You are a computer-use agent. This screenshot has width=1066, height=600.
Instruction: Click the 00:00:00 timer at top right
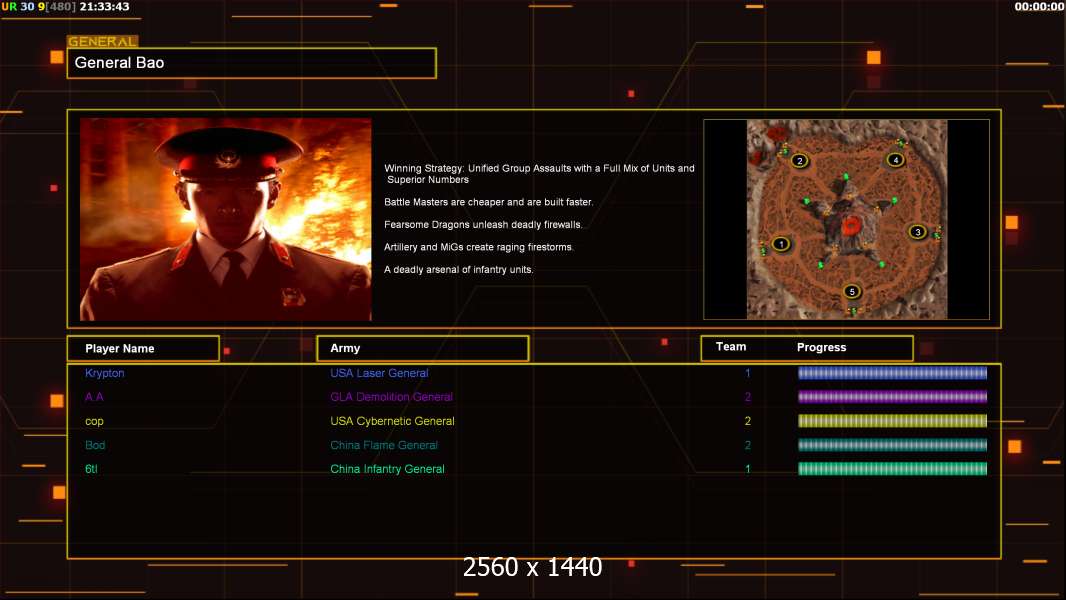pos(1039,6)
